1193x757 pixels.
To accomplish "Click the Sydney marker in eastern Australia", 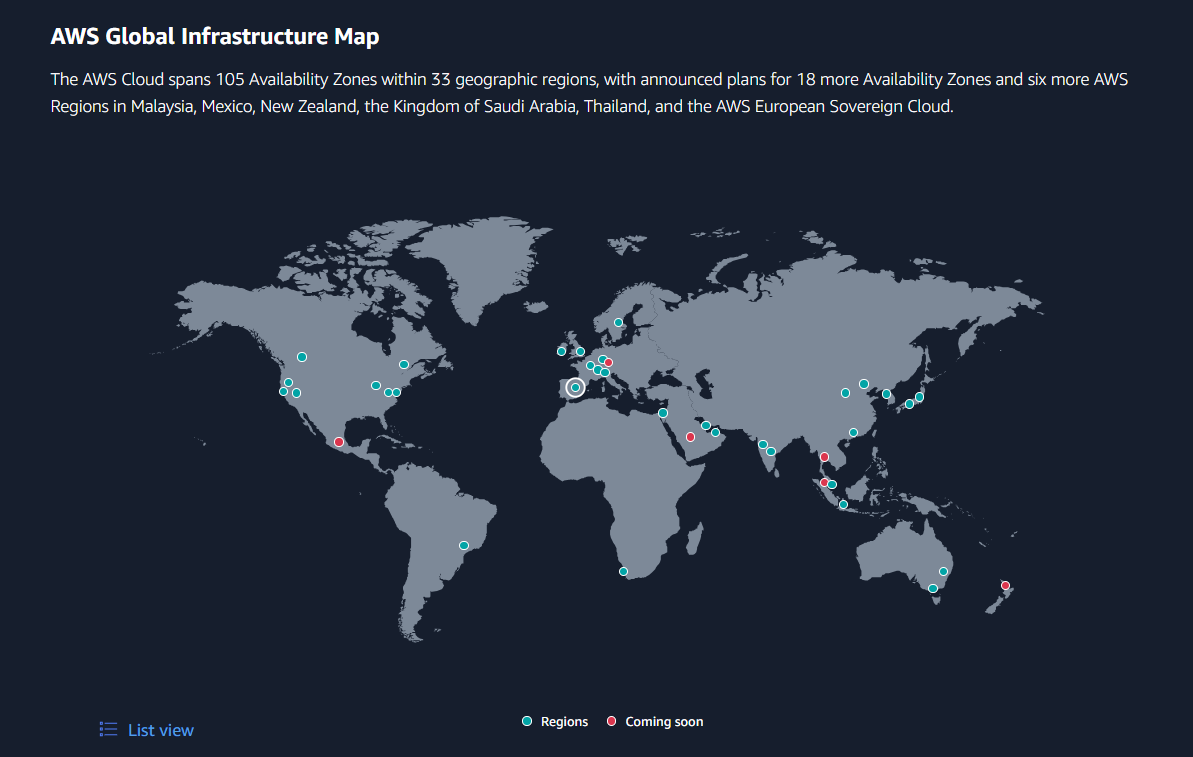I will pos(943,571).
